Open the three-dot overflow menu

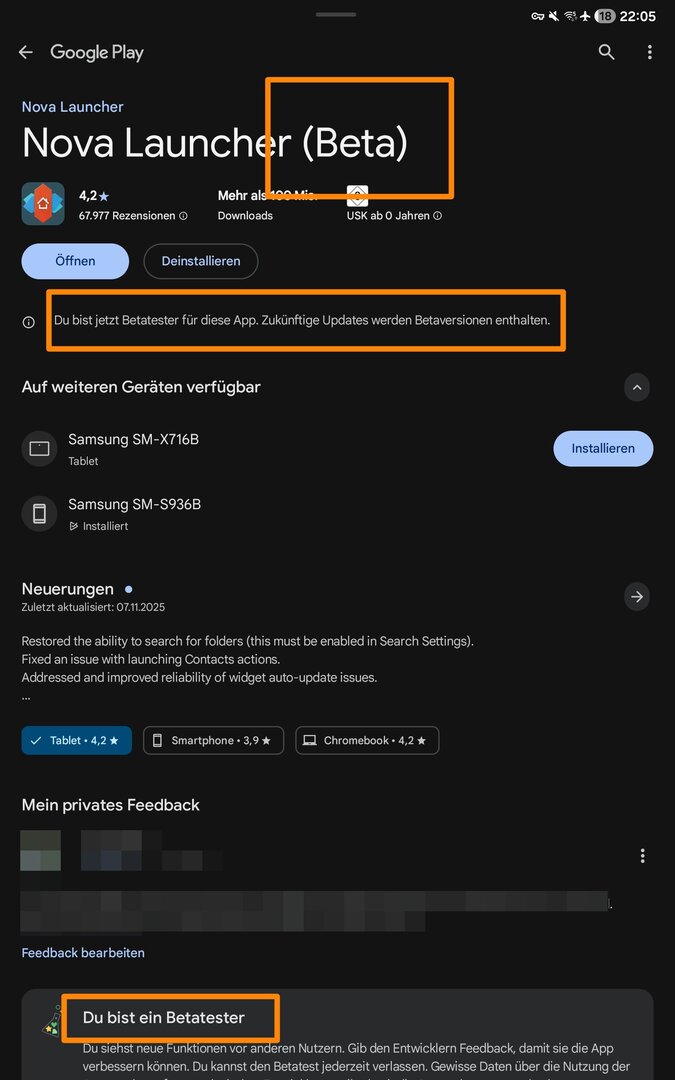tap(650, 52)
